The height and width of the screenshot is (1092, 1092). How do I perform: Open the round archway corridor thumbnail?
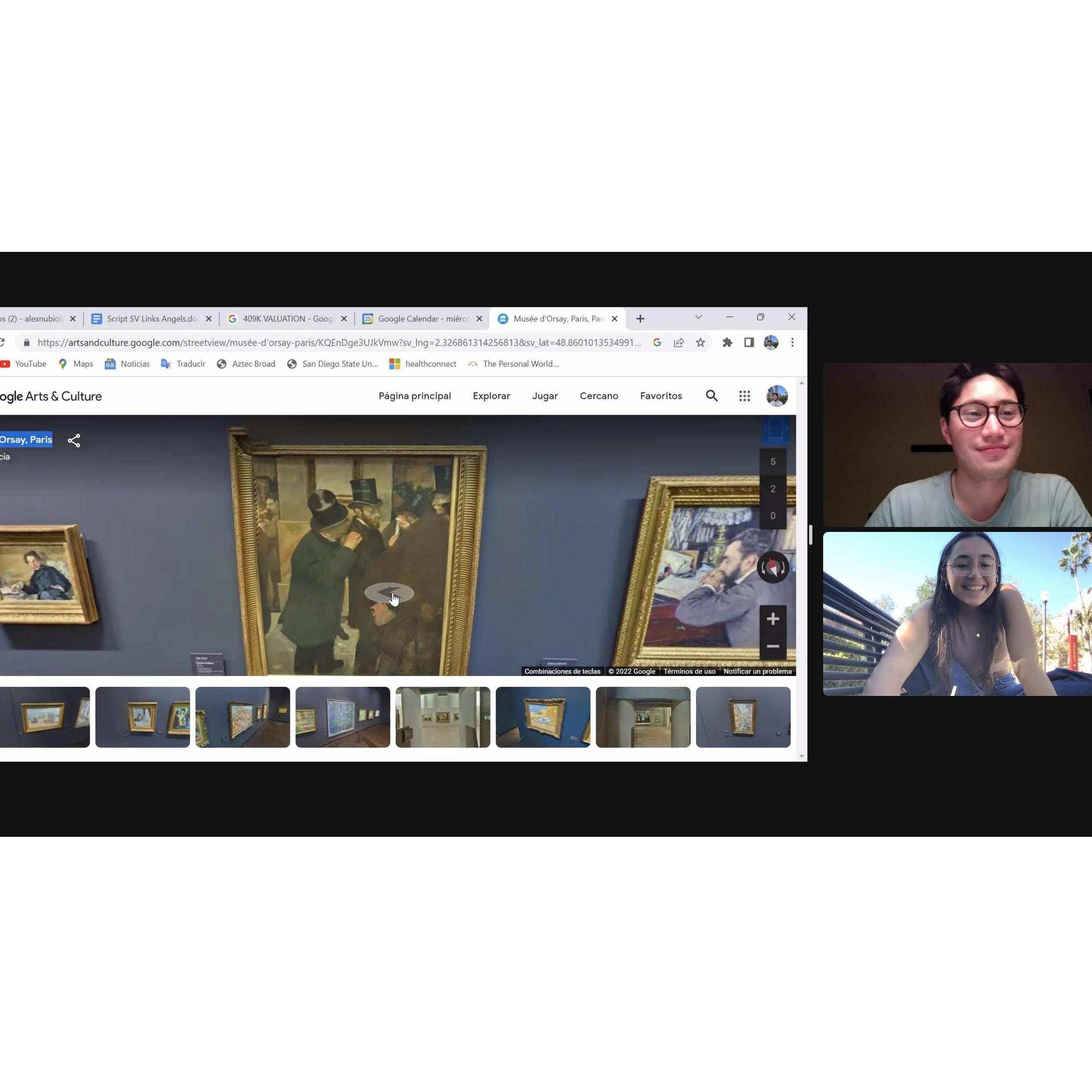tap(643, 717)
